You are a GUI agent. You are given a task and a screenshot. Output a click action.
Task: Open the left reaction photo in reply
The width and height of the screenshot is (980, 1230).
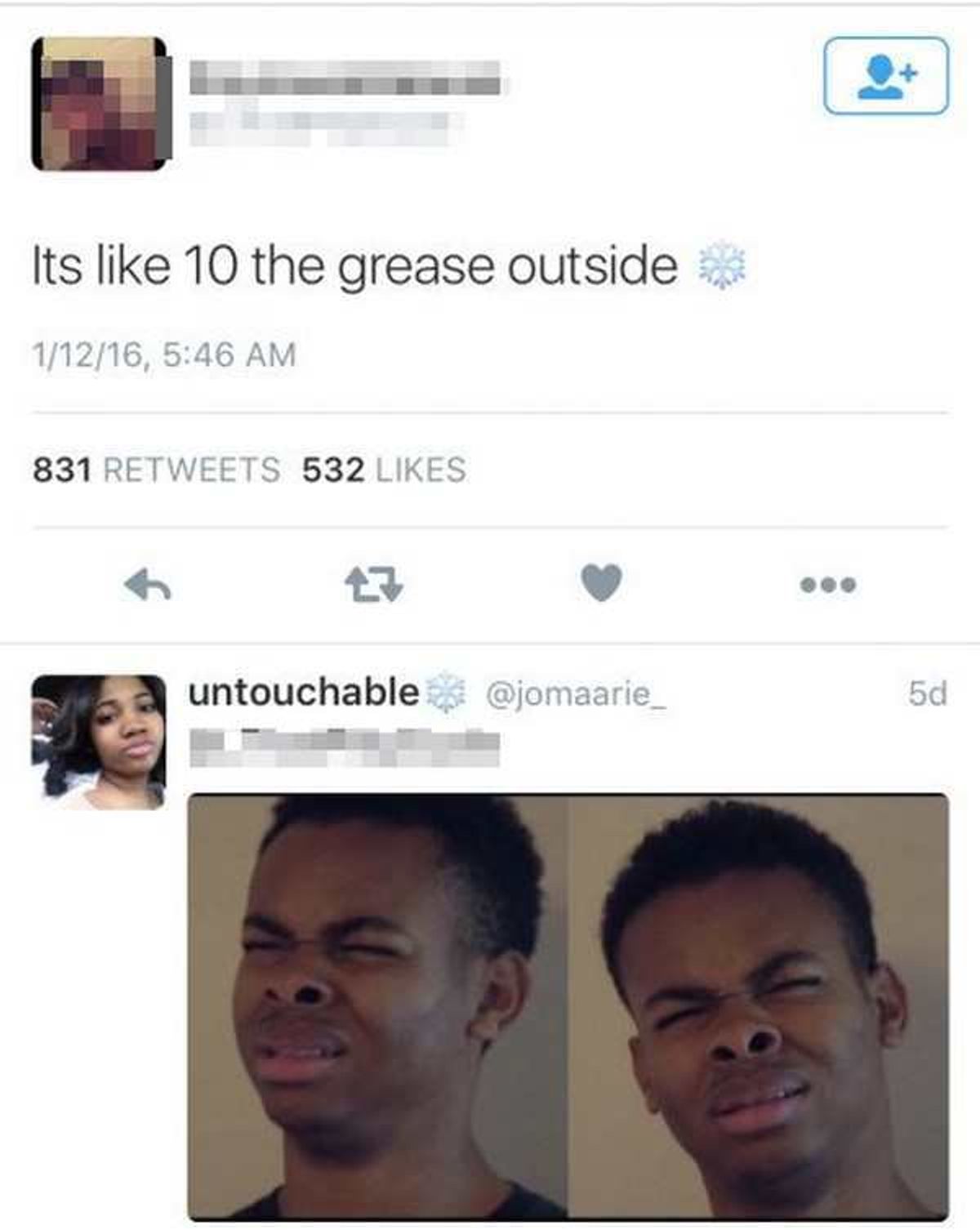(x=377, y=1006)
